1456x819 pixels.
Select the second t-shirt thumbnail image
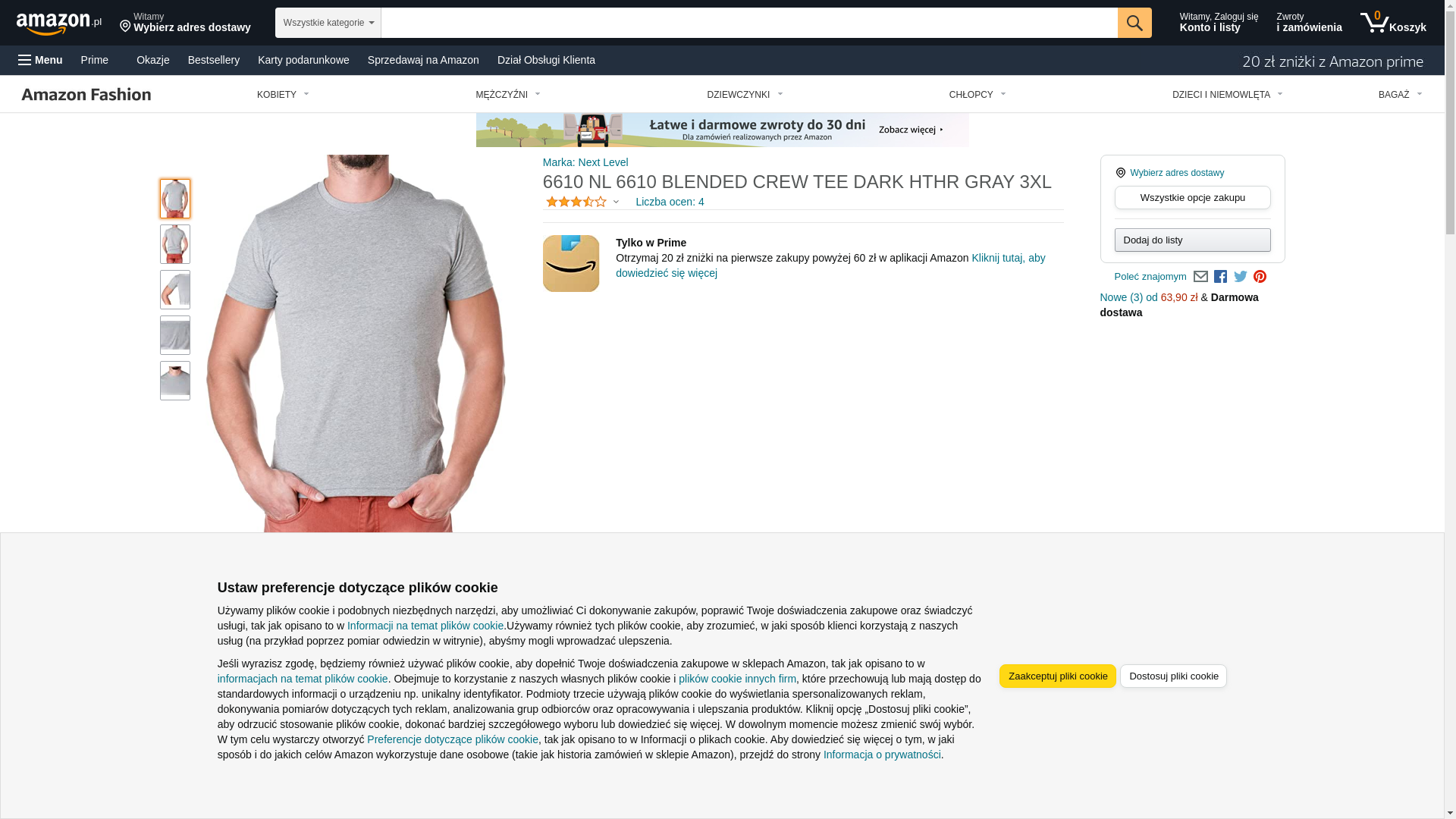click(175, 244)
